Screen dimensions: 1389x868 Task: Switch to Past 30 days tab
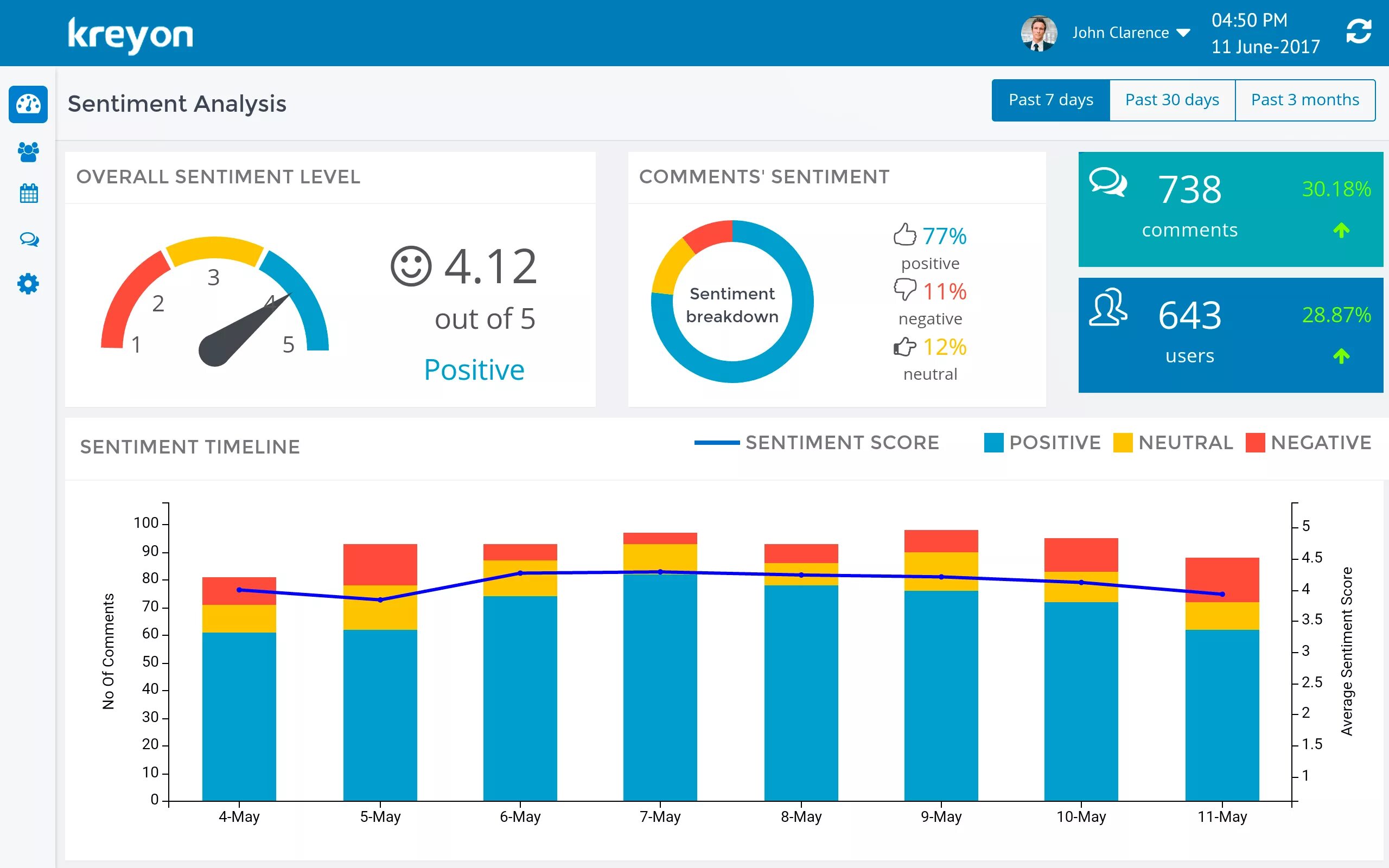click(x=1171, y=100)
